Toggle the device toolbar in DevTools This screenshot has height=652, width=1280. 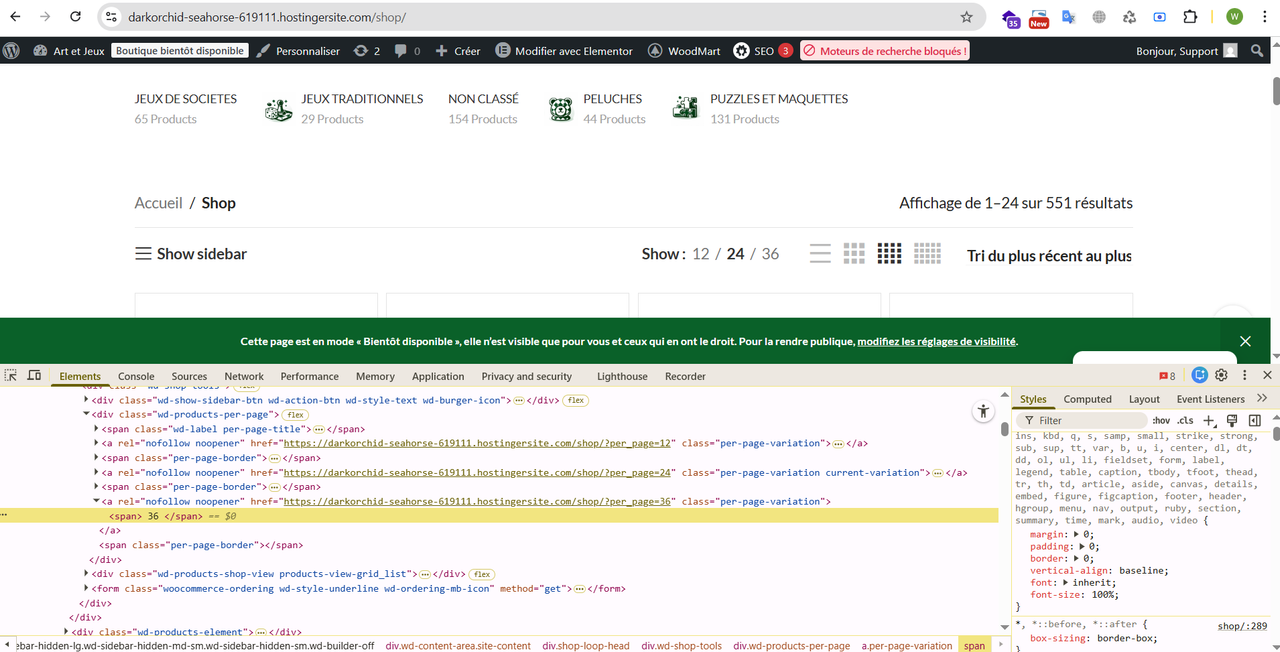tap(34, 376)
